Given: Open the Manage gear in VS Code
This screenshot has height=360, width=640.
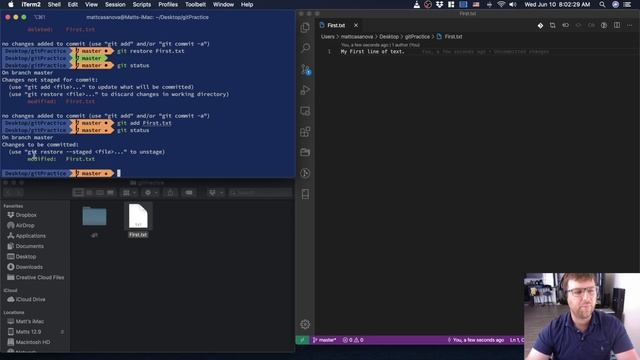Looking at the screenshot, I should click(x=305, y=324).
